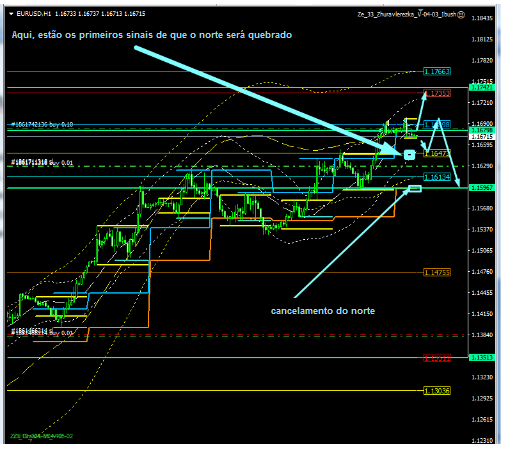Click the 1.17663 teal level price tag
This screenshot has height=451, width=513.
tap(437, 71)
